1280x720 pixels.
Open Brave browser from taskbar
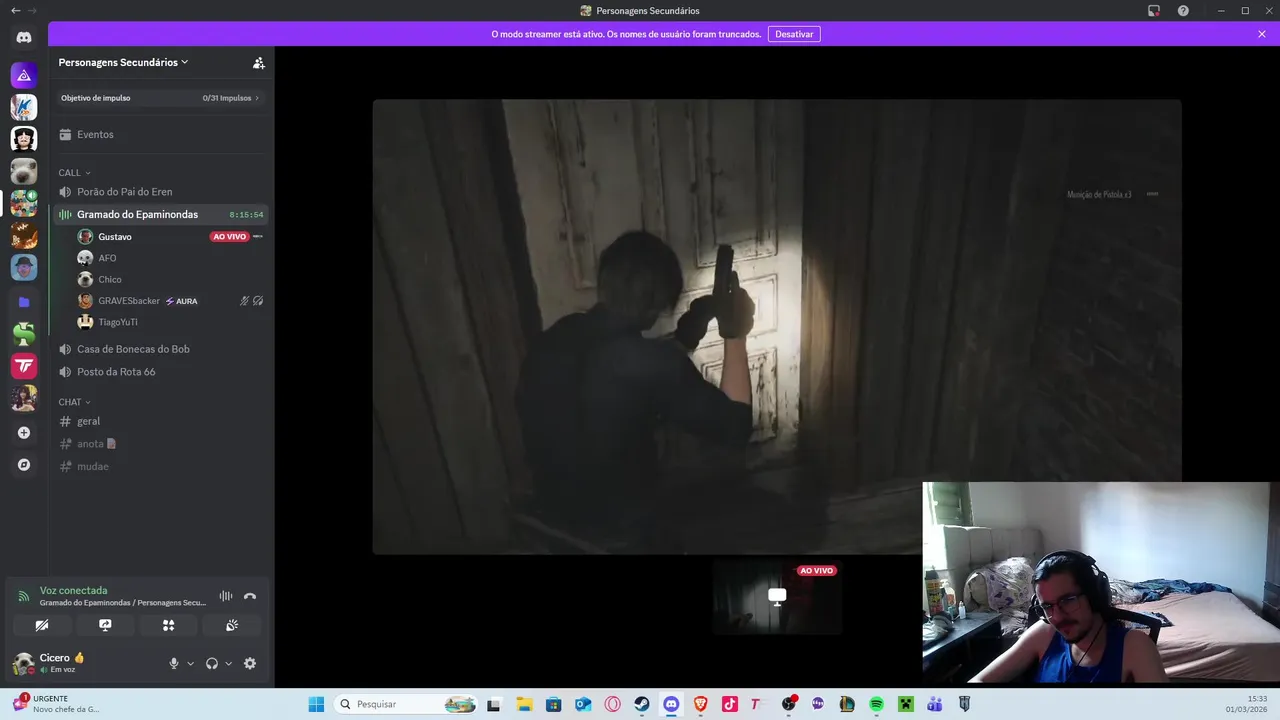click(700, 704)
